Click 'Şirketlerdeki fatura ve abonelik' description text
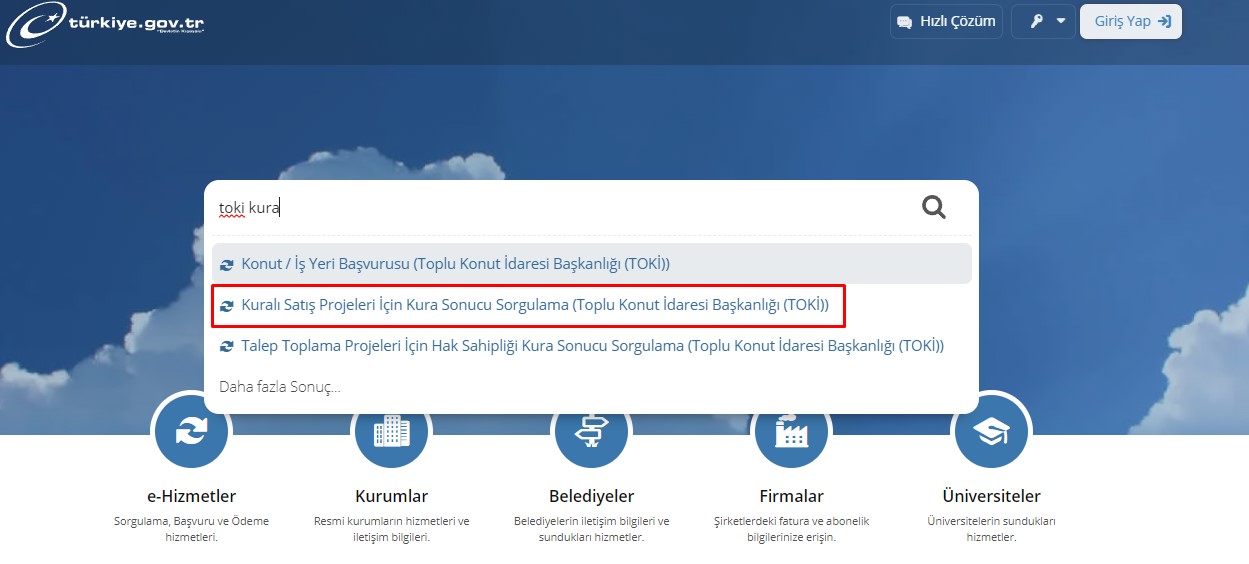This screenshot has height=564, width=1249. 791,529
